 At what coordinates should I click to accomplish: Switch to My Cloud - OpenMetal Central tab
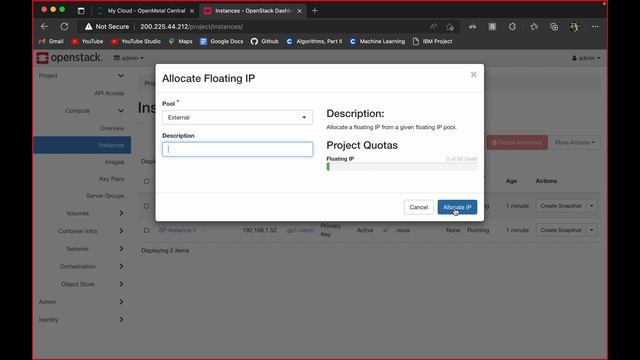pos(145,11)
